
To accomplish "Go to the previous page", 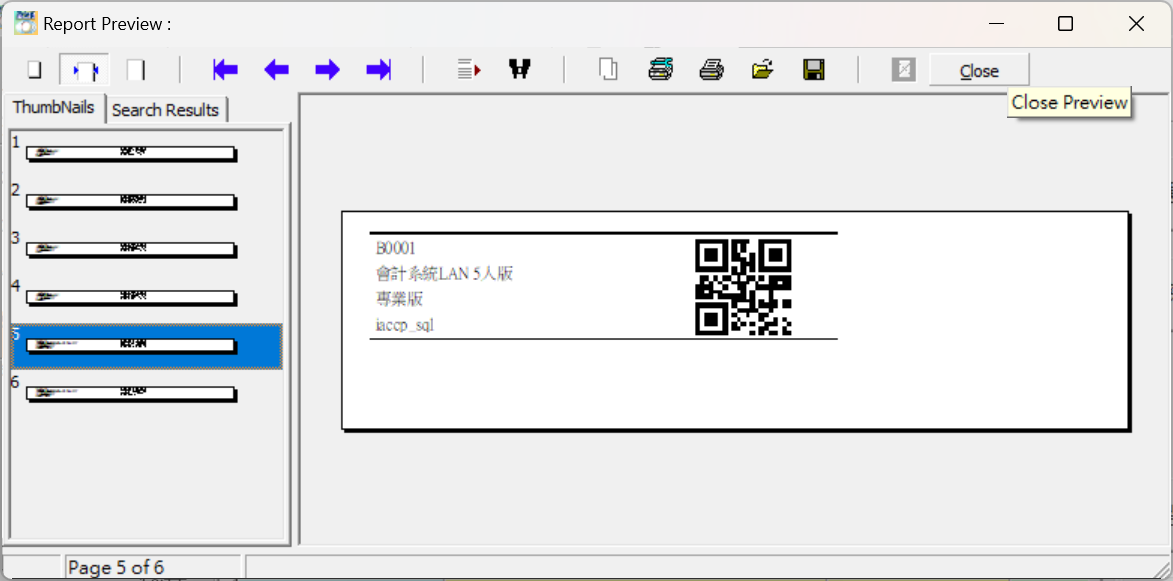I will pos(276,70).
